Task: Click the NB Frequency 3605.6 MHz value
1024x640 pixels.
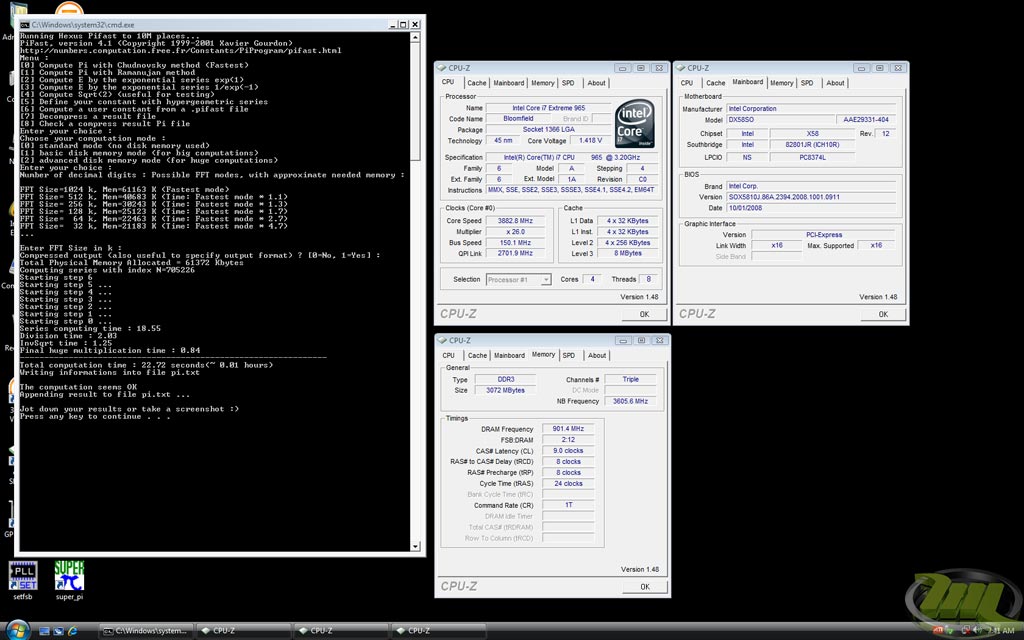Action: [x=630, y=401]
